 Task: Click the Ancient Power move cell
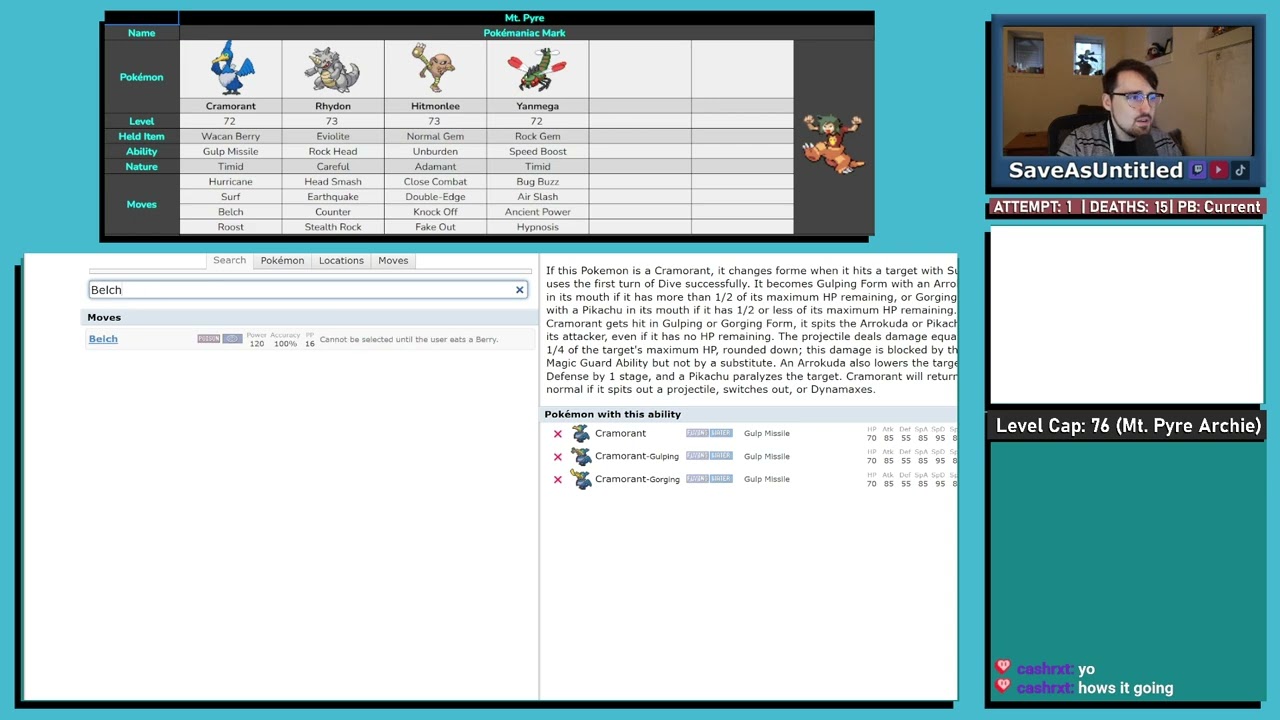(537, 212)
